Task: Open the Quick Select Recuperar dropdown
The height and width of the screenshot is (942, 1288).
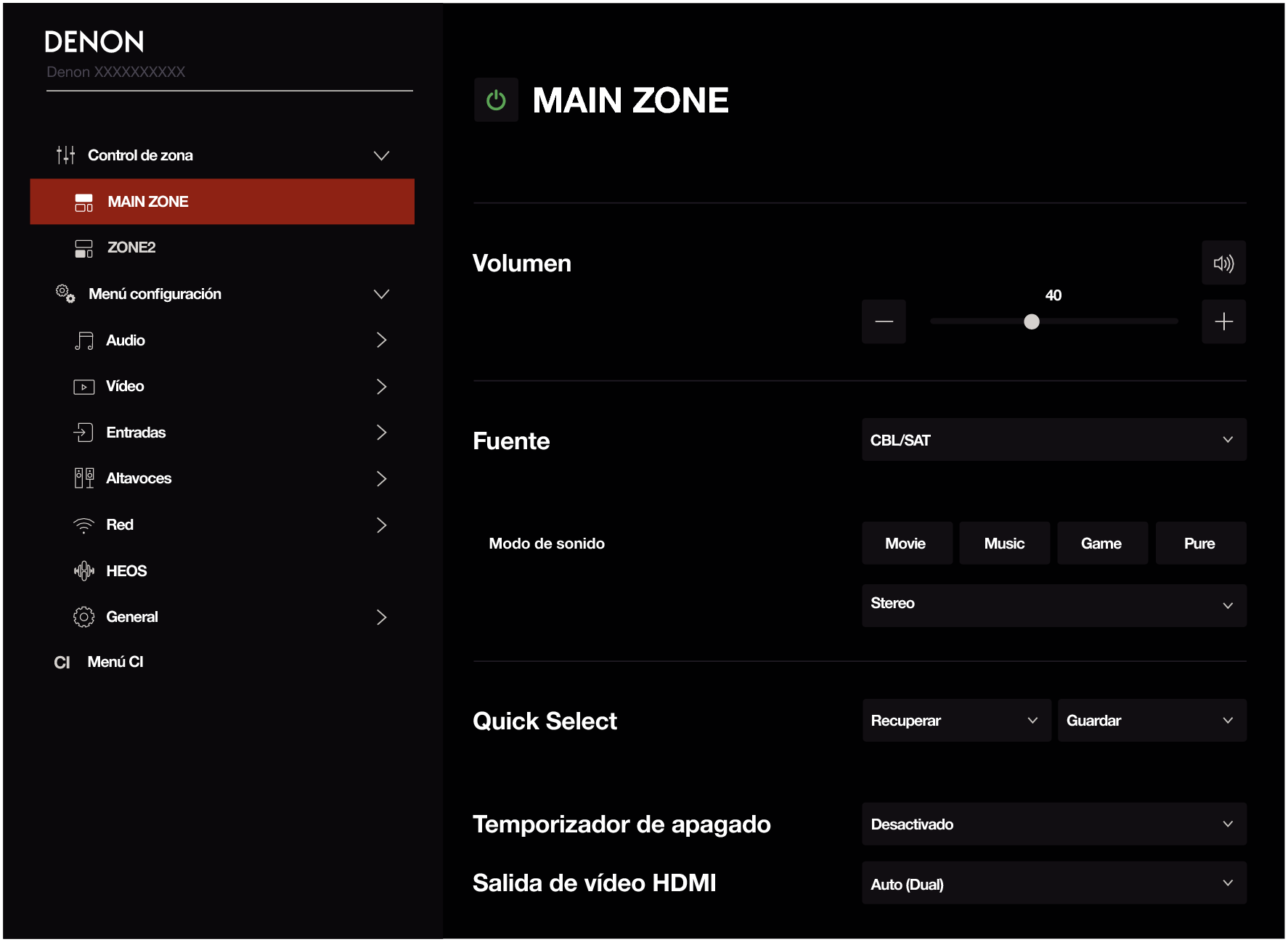Action: (x=956, y=721)
